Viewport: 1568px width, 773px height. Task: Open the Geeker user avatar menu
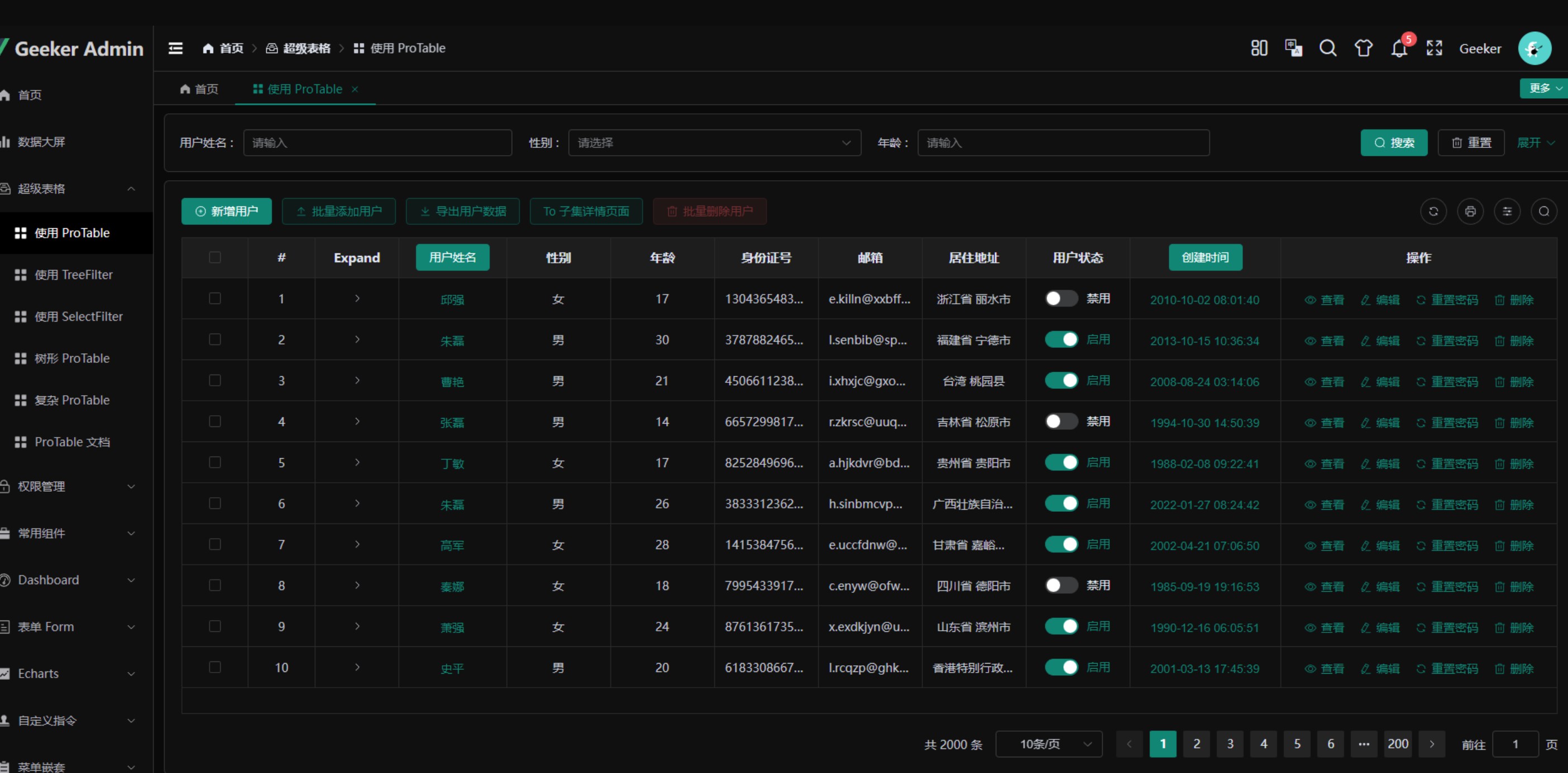point(1534,48)
